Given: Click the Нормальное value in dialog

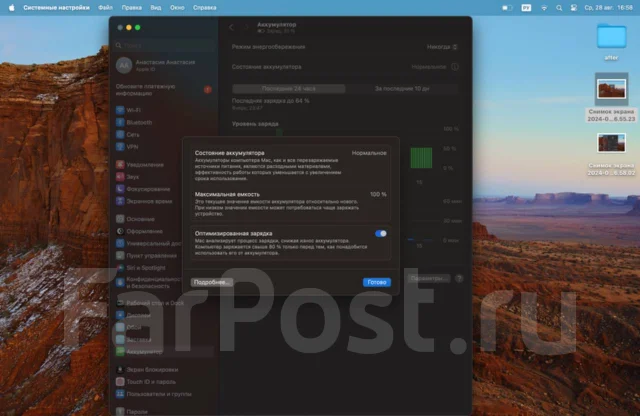Looking at the screenshot, I should [x=369, y=153].
